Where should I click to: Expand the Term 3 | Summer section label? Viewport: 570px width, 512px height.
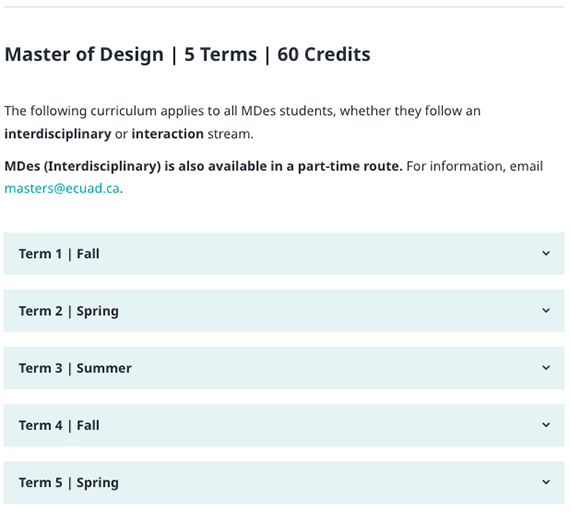(75, 368)
